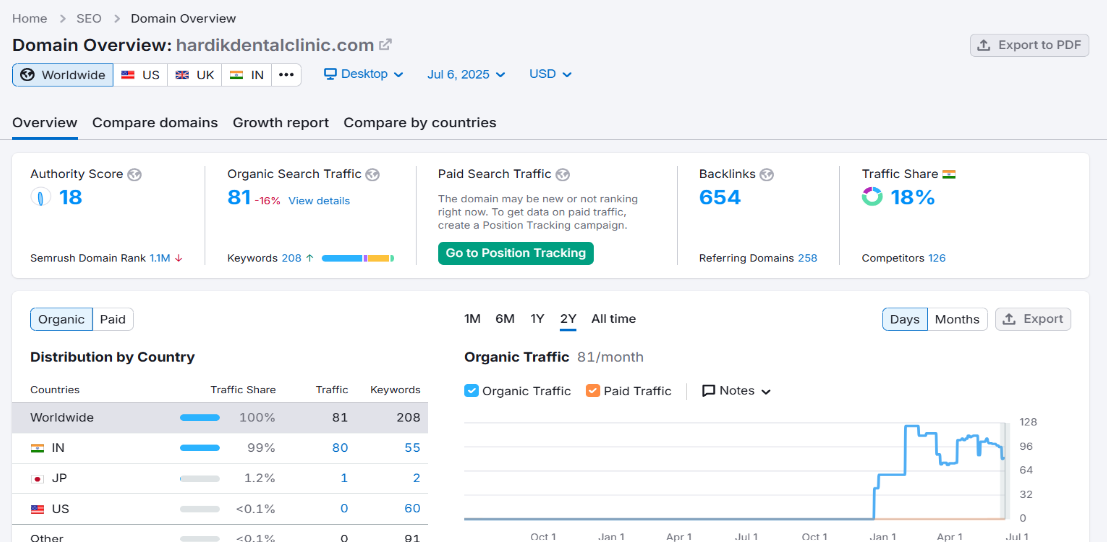Select the Worldwide row in country table
1107x542 pixels.
(220, 418)
